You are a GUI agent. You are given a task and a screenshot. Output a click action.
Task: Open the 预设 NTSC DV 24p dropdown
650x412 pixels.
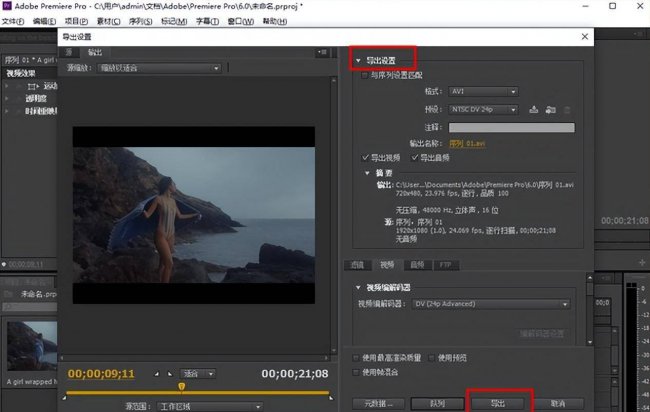(483, 109)
